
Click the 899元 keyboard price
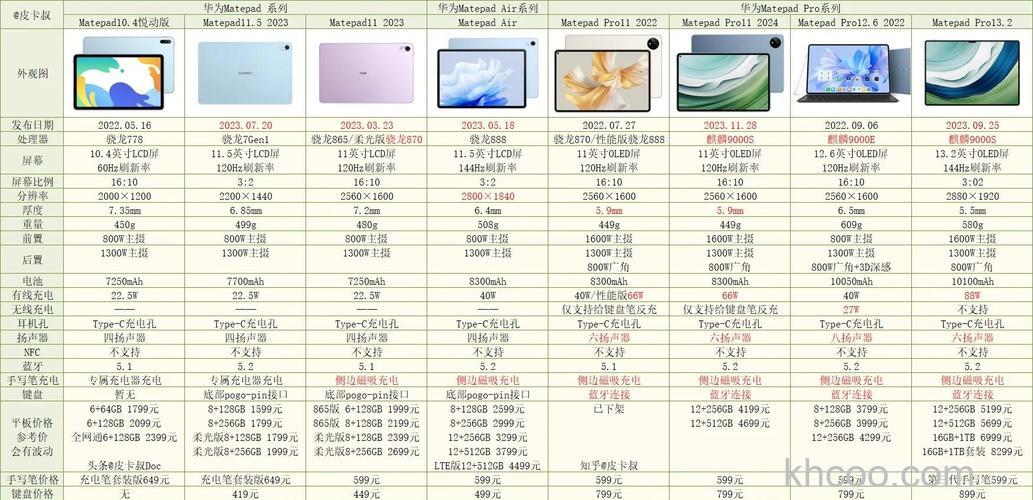click(972, 493)
